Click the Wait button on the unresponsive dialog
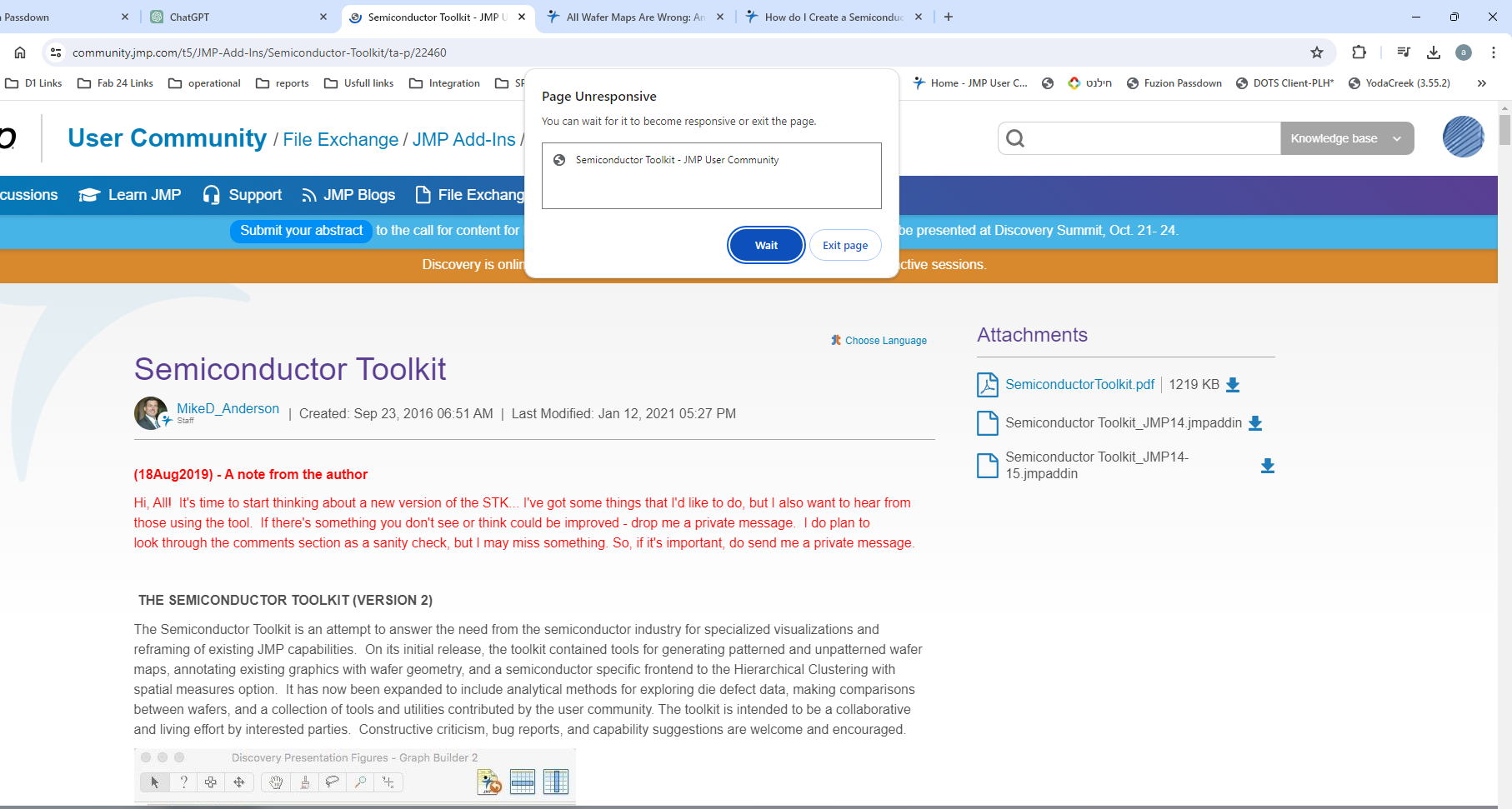This screenshot has width=1512, height=809. [x=765, y=245]
